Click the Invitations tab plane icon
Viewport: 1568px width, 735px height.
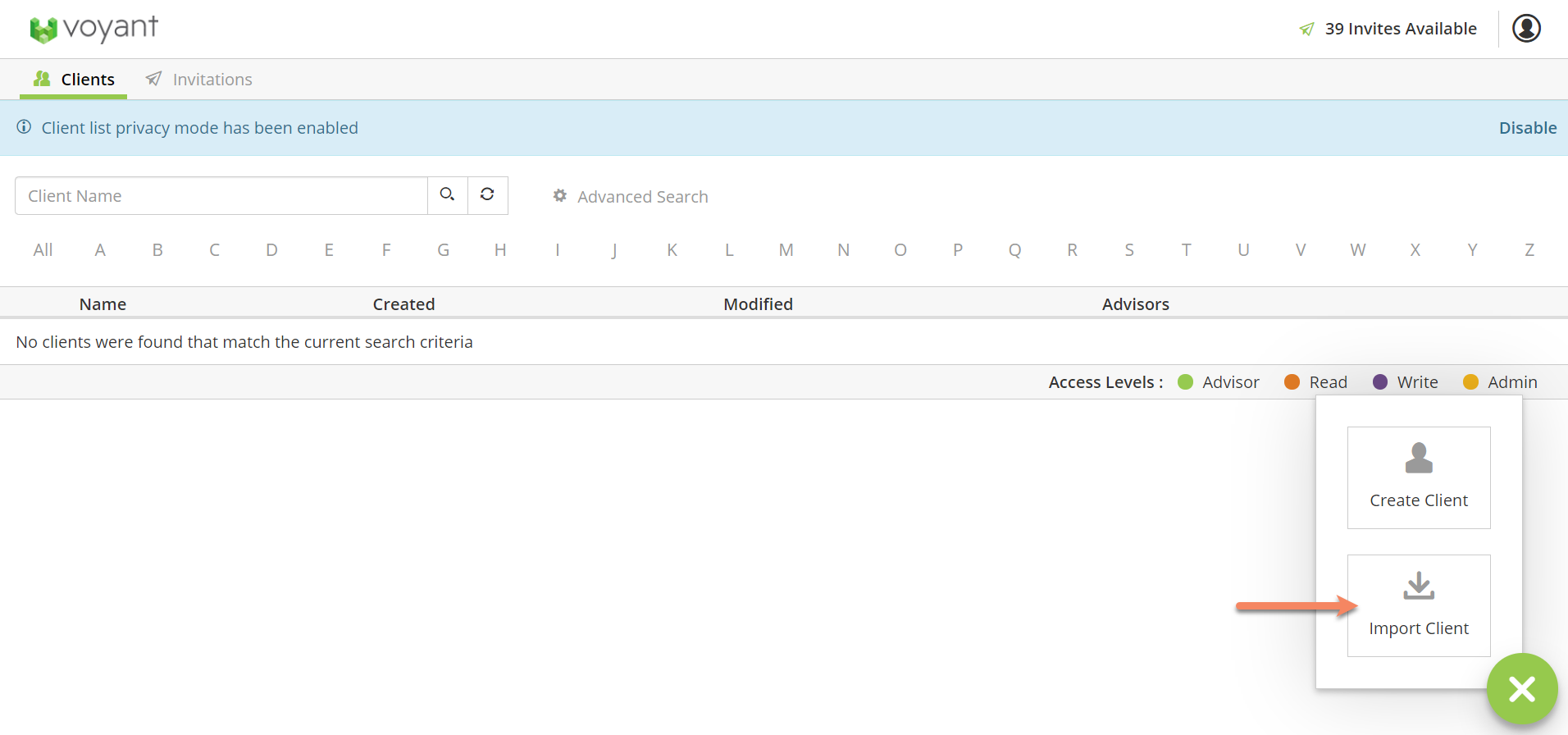153,79
